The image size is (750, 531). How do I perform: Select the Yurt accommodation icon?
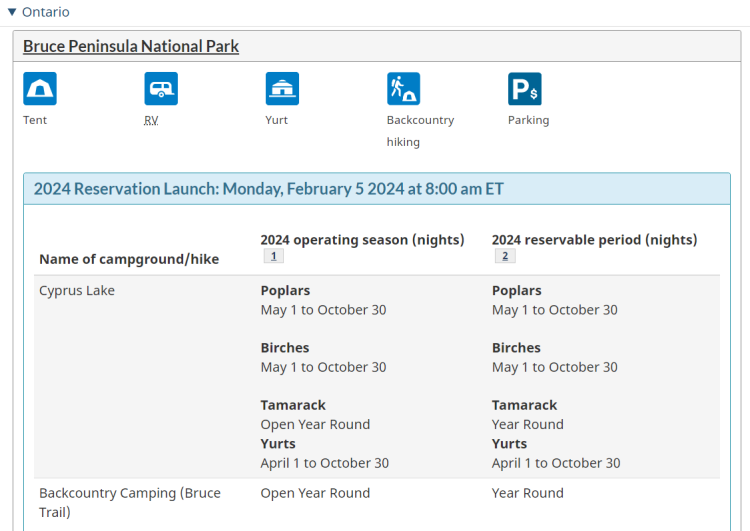(x=282, y=89)
